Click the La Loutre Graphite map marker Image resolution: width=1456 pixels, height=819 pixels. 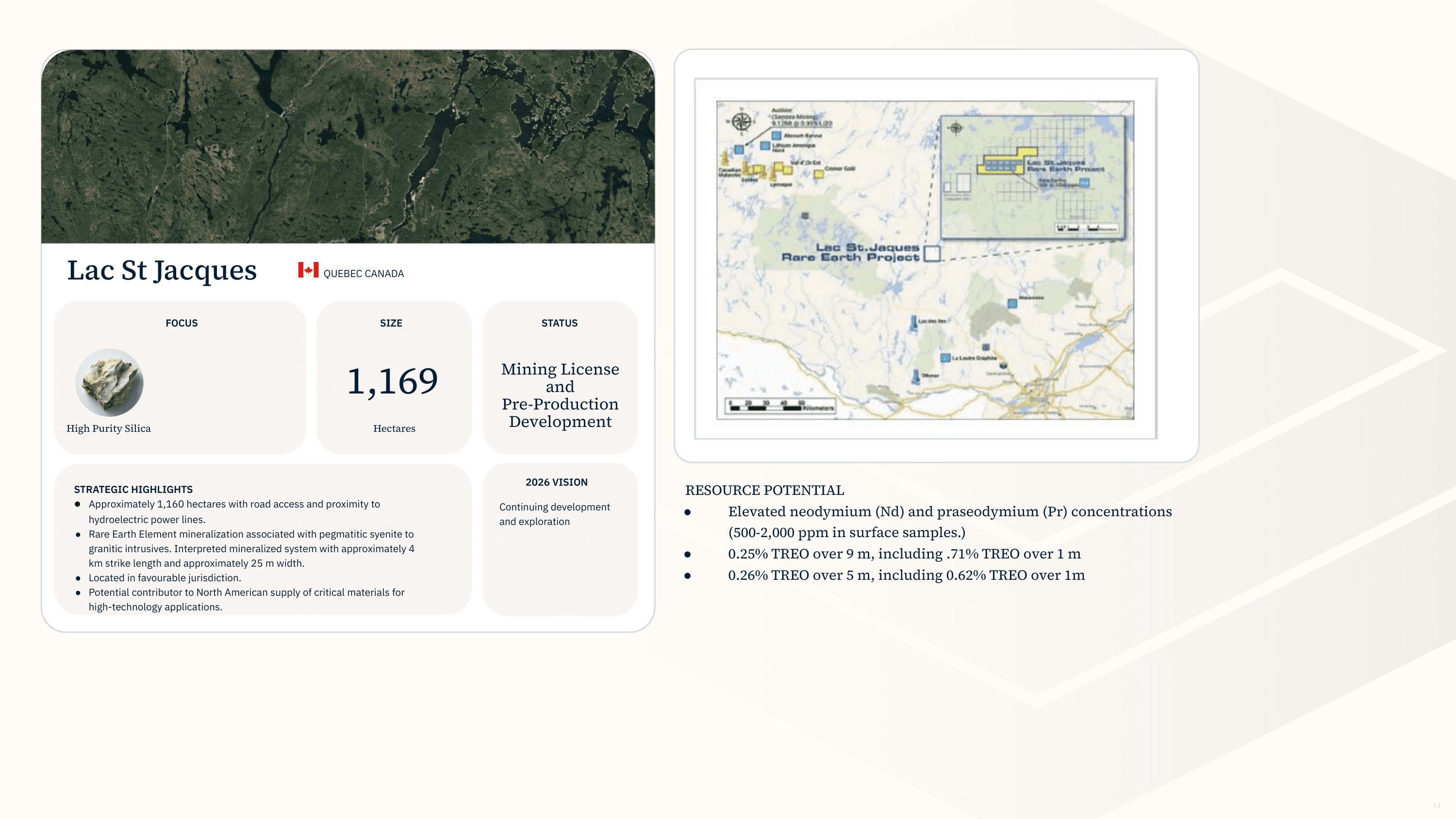[x=945, y=358]
